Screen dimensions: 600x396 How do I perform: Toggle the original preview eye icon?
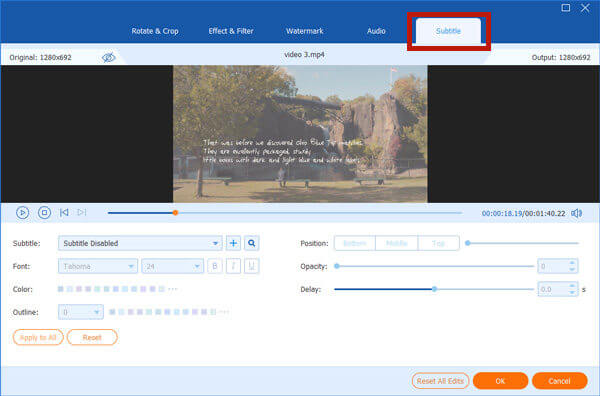tap(109, 57)
